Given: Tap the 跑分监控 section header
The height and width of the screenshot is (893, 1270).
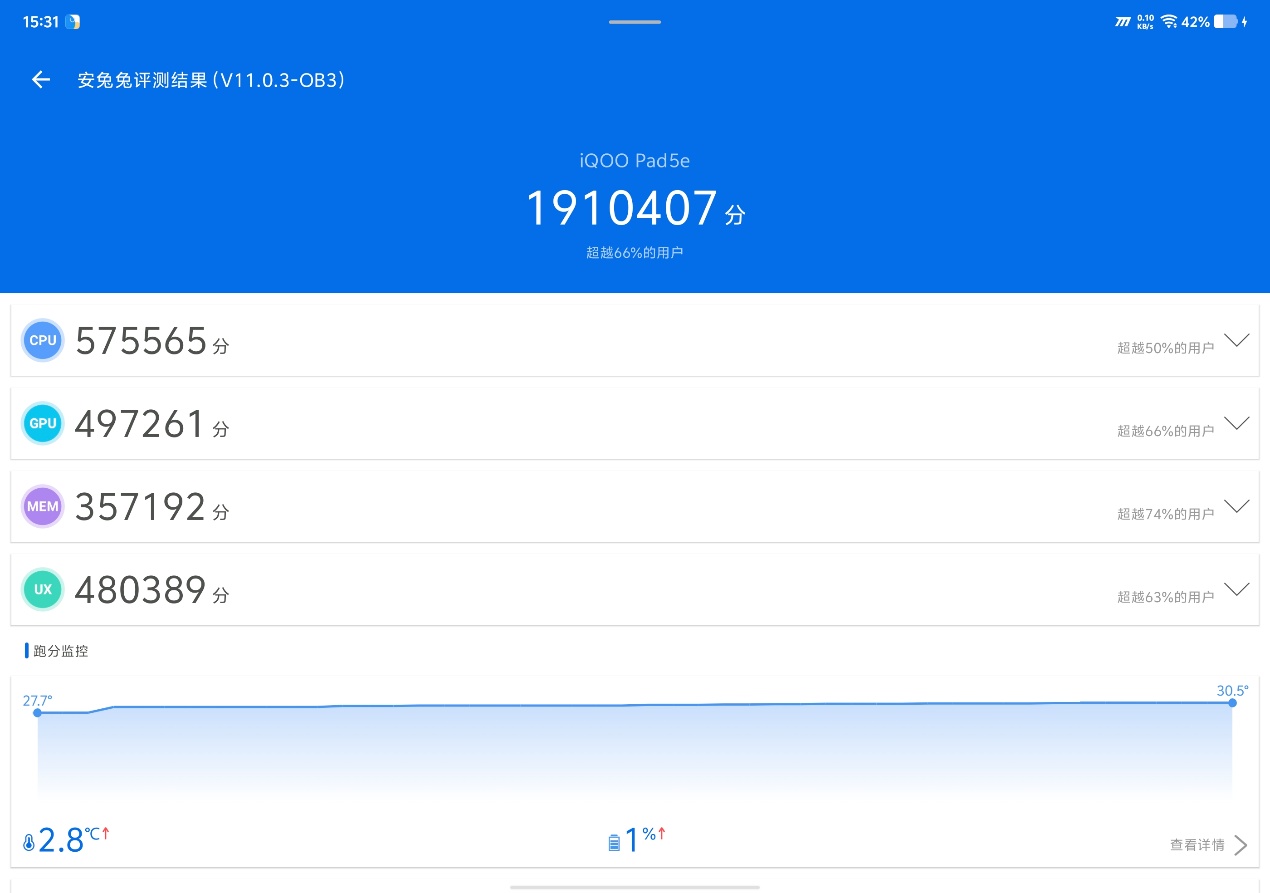Looking at the screenshot, I should click(60, 651).
